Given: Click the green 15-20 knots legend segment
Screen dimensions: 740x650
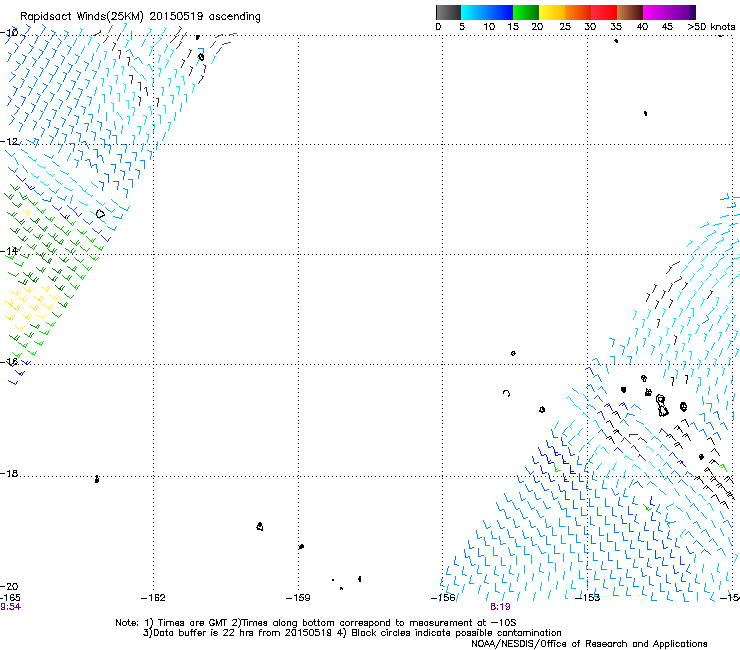Looking at the screenshot, I should (x=526, y=12).
